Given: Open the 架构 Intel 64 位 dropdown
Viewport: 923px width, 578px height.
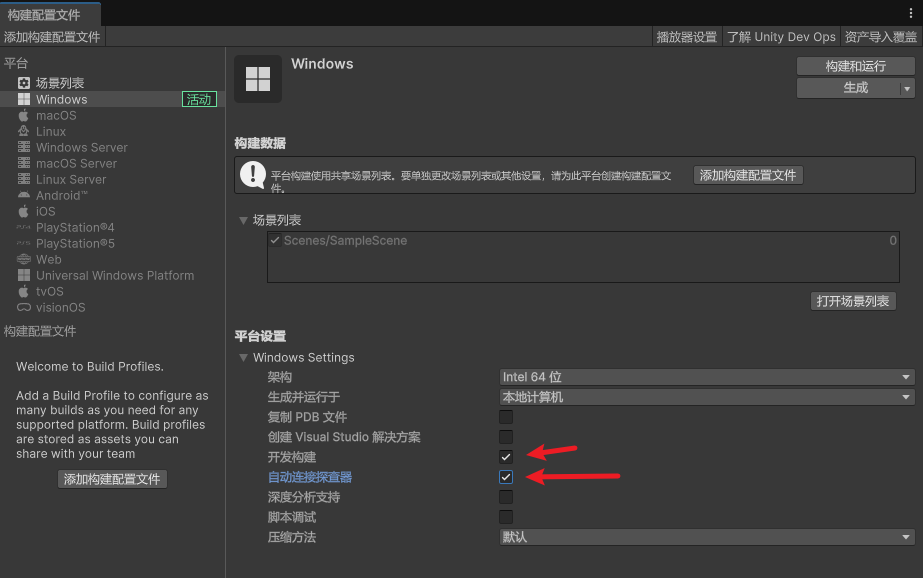Looking at the screenshot, I should coord(707,377).
